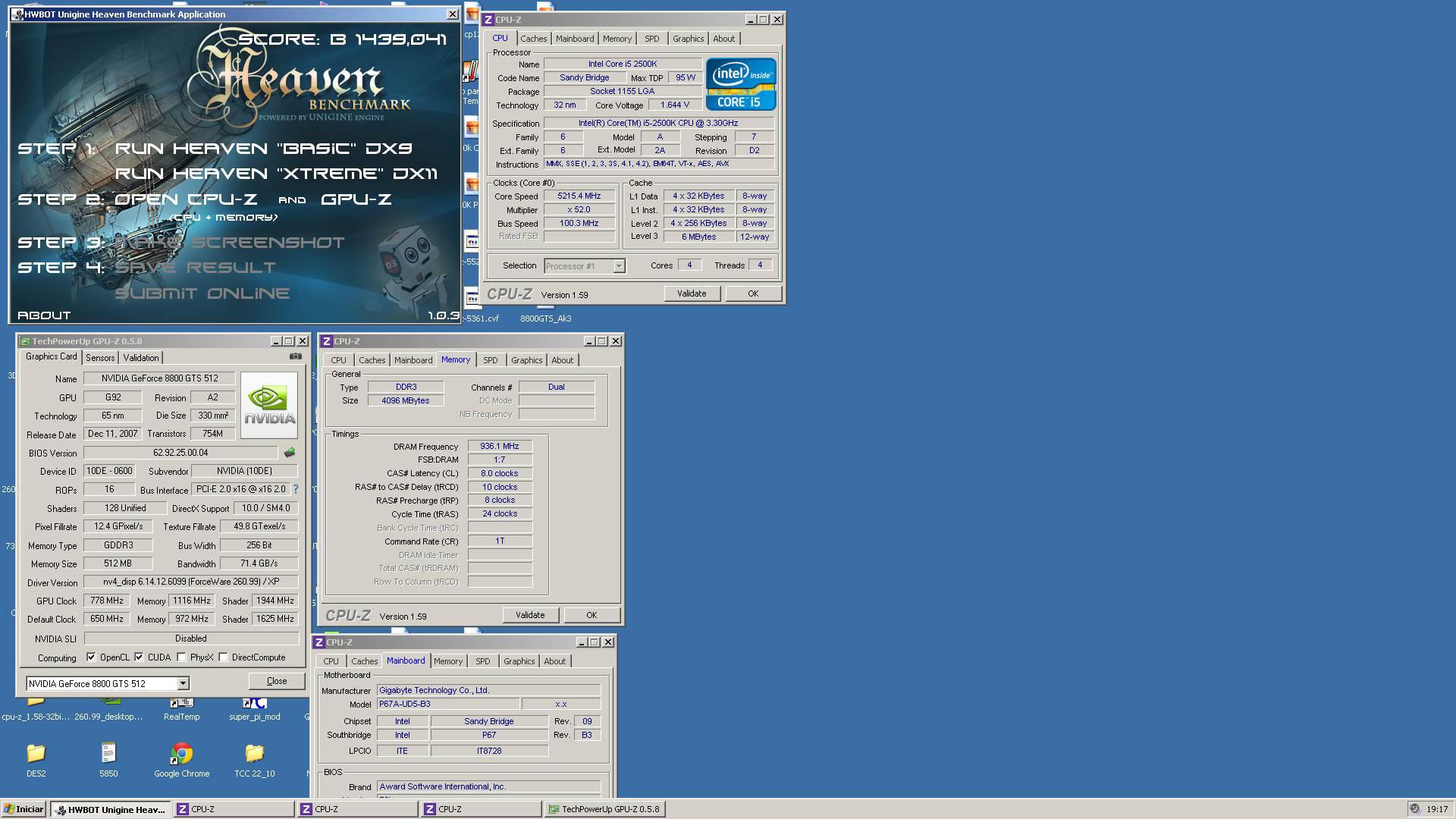Click the Mainboard tab in bottom CPU-Z window
This screenshot has width=1456, height=819.
point(406,661)
